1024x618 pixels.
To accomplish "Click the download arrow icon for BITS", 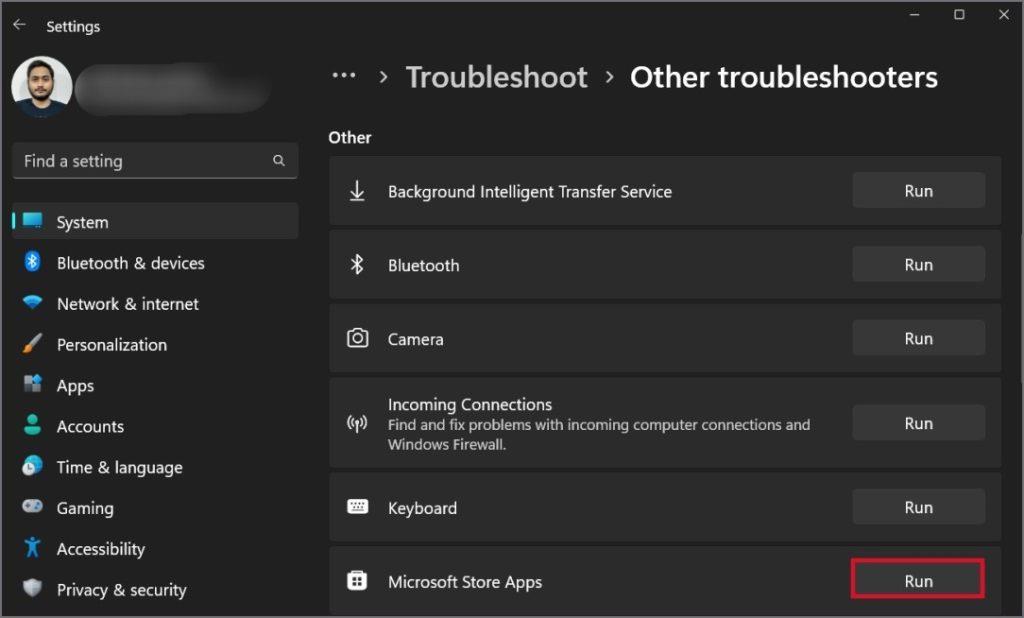I will point(357,191).
